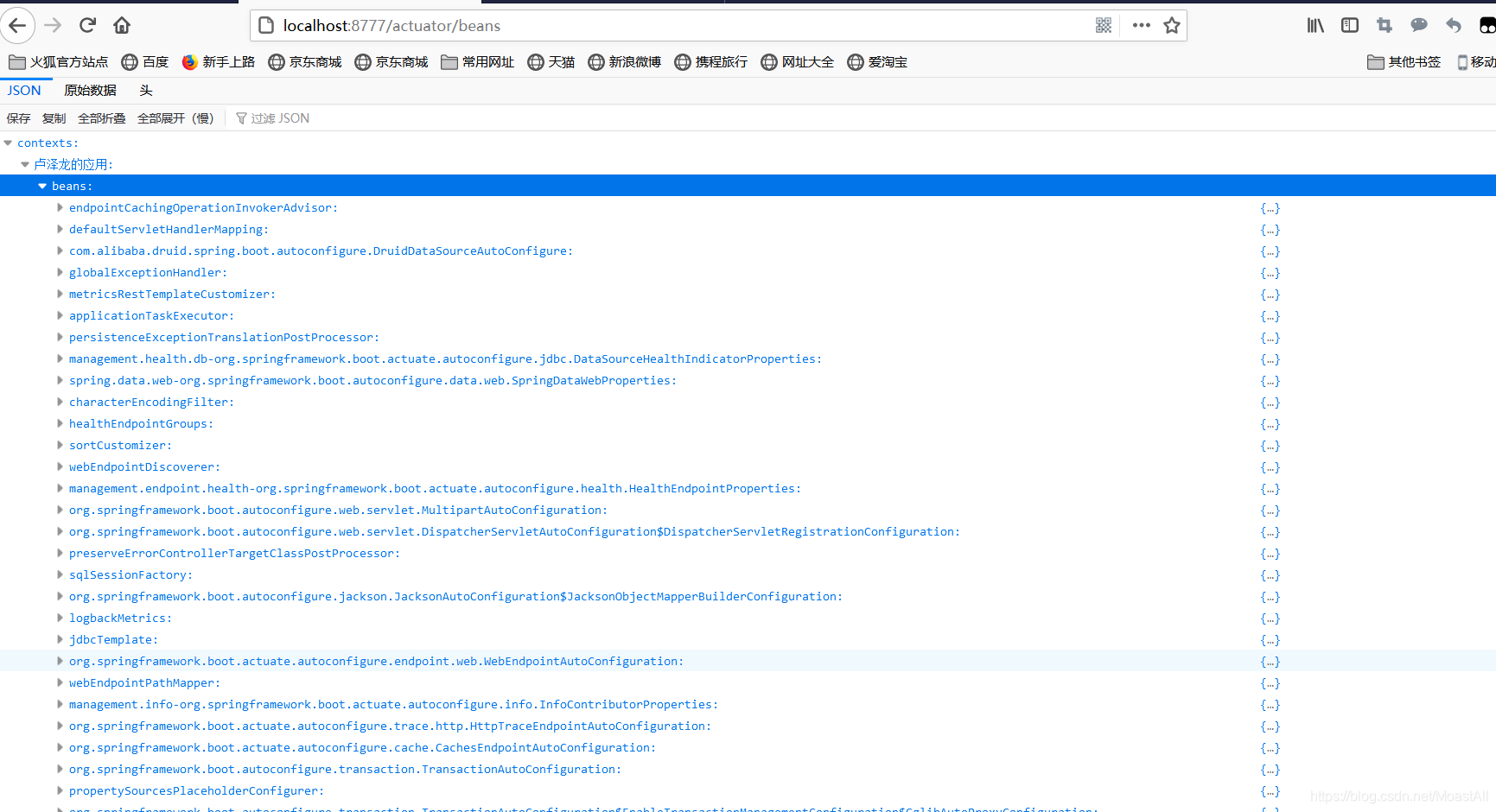Open page actions three-dot menu
The image size is (1496, 812).
1142,25
